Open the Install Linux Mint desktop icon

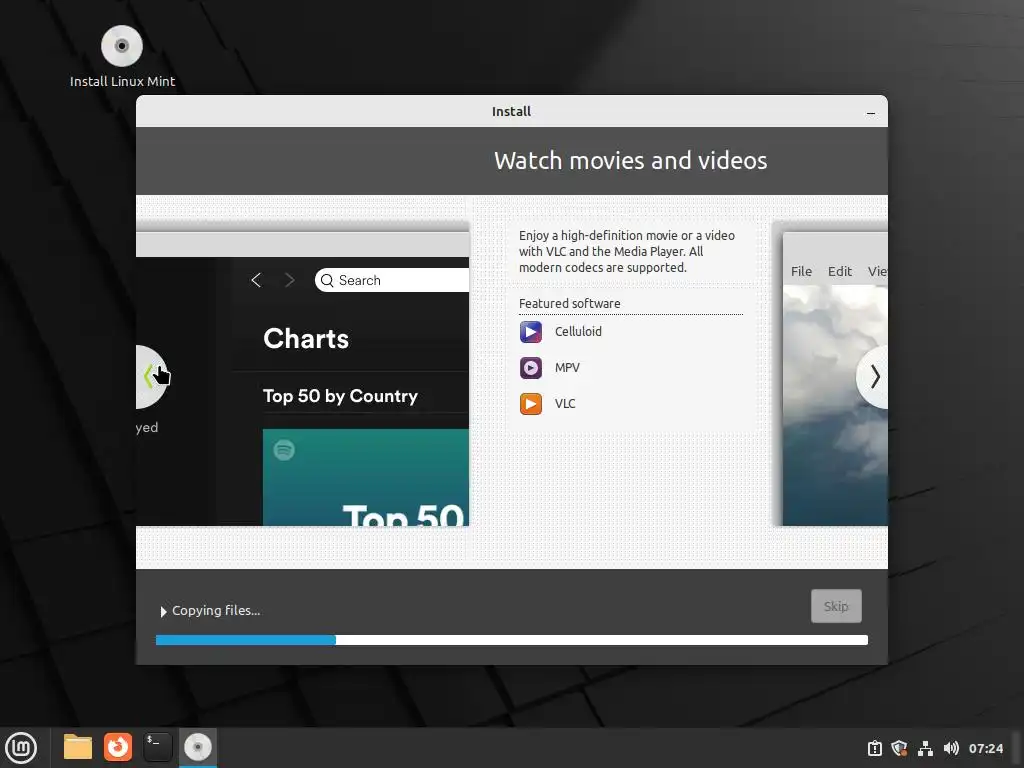tap(122, 57)
